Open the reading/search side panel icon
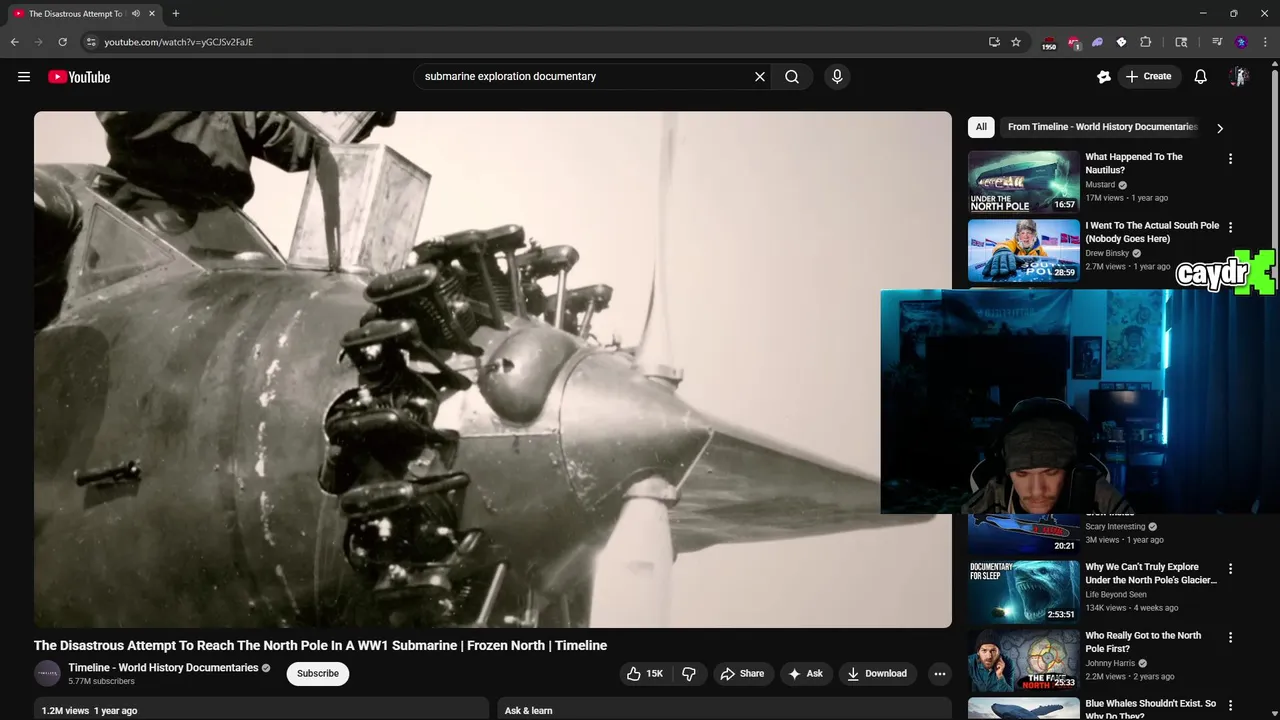 (1181, 42)
